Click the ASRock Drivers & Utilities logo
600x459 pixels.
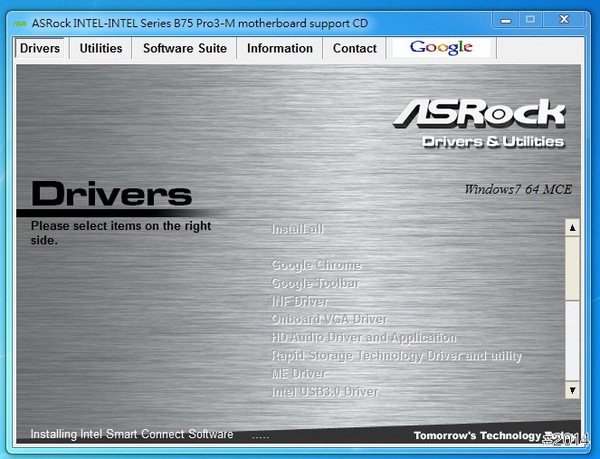[479, 123]
